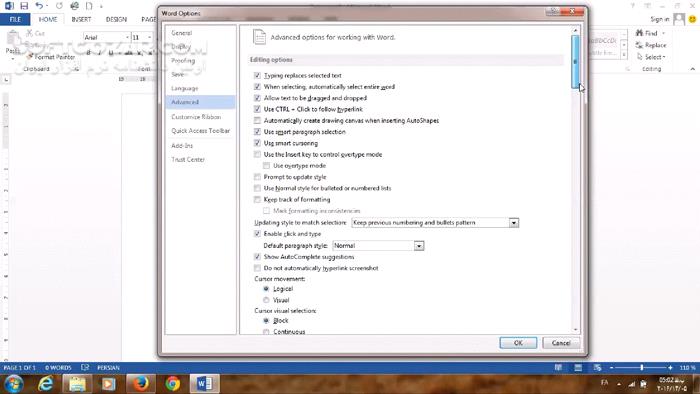
Task: Toggle automatically select entire word option
Action: point(257,87)
